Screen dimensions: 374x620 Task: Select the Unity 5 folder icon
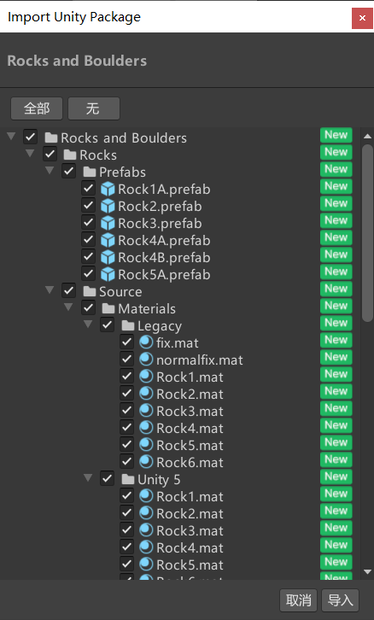coord(128,479)
